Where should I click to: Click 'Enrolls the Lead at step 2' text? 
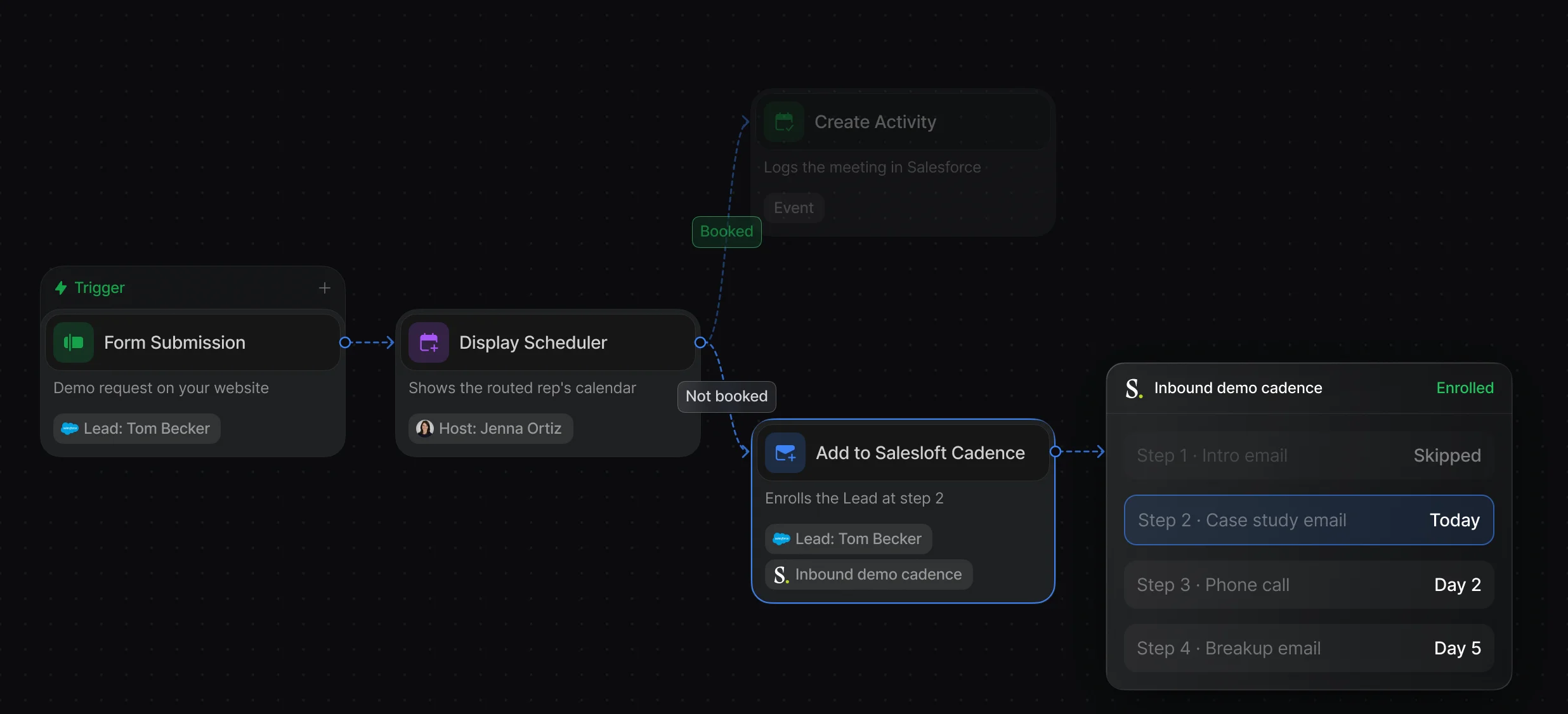coord(854,498)
